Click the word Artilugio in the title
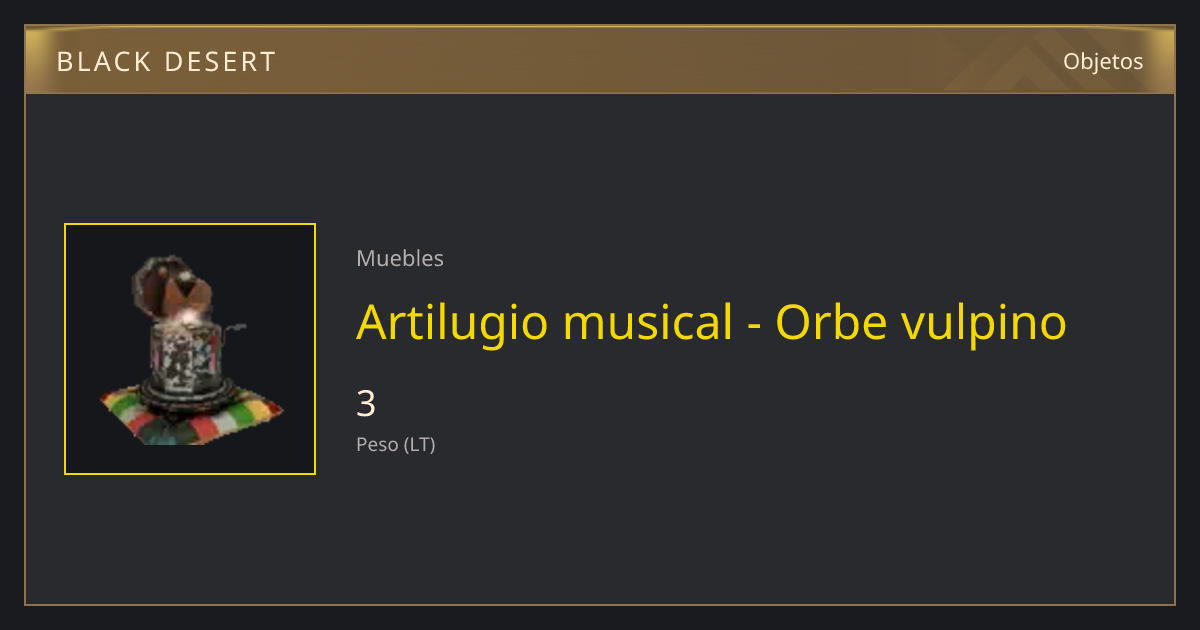This screenshot has width=1200, height=630. click(452, 322)
